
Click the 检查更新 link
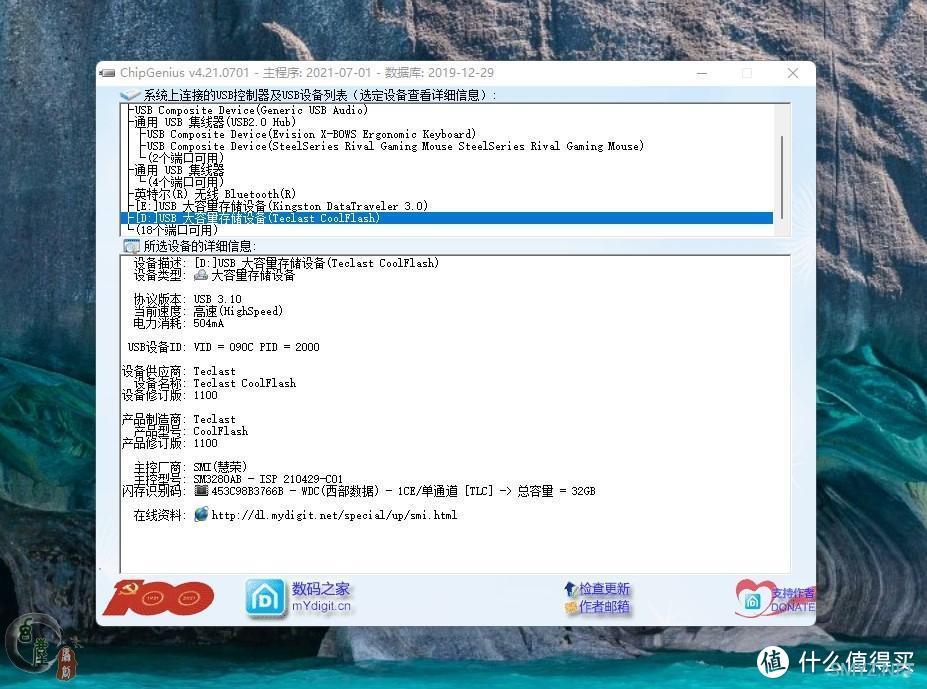coord(604,588)
